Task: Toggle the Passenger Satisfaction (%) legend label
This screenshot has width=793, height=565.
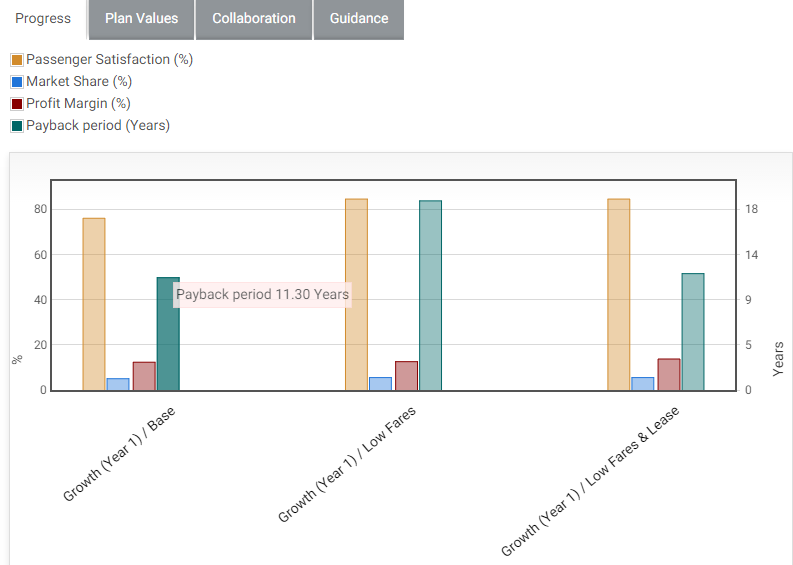Action: click(x=110, y=59)
